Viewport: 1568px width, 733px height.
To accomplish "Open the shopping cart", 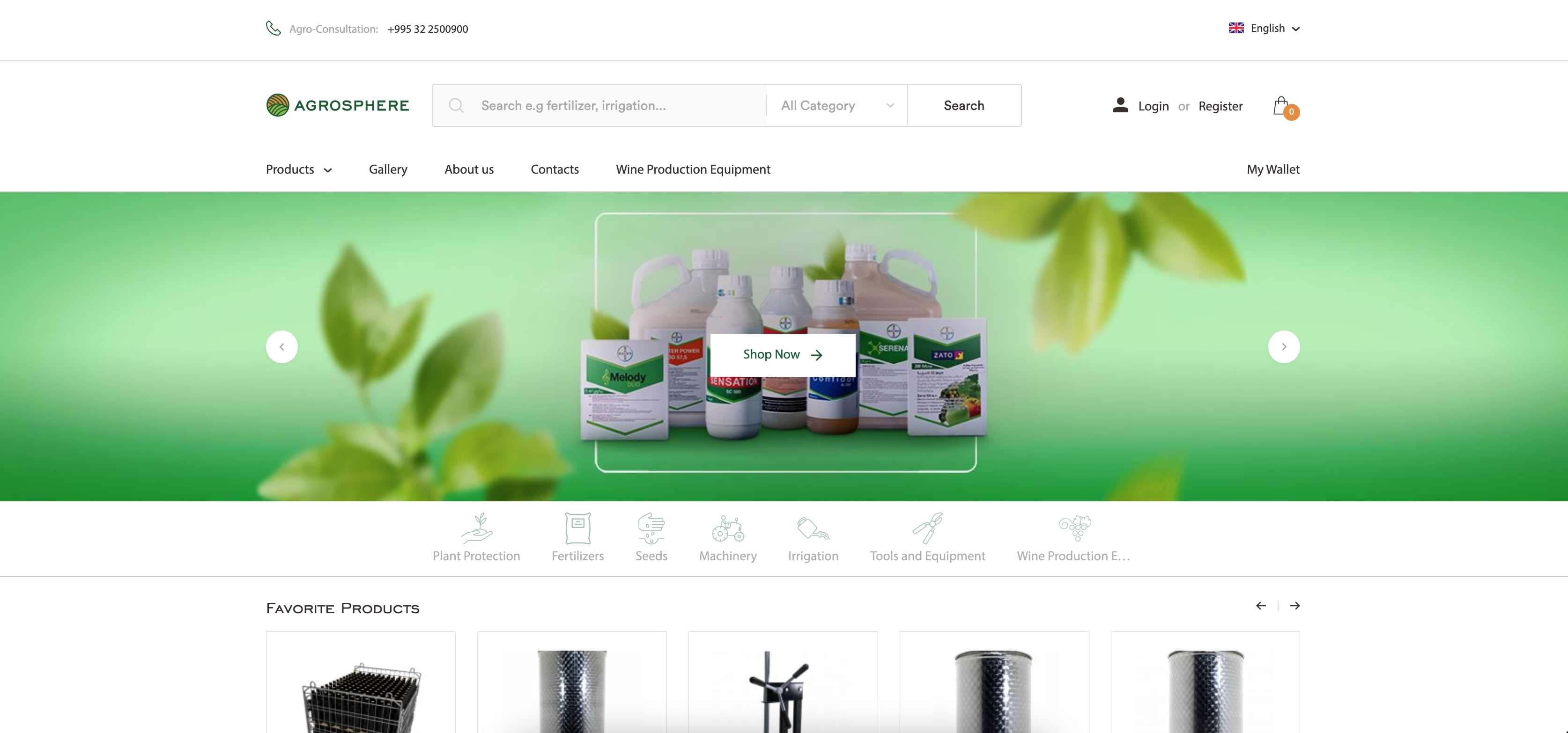I will (1282, 106).
